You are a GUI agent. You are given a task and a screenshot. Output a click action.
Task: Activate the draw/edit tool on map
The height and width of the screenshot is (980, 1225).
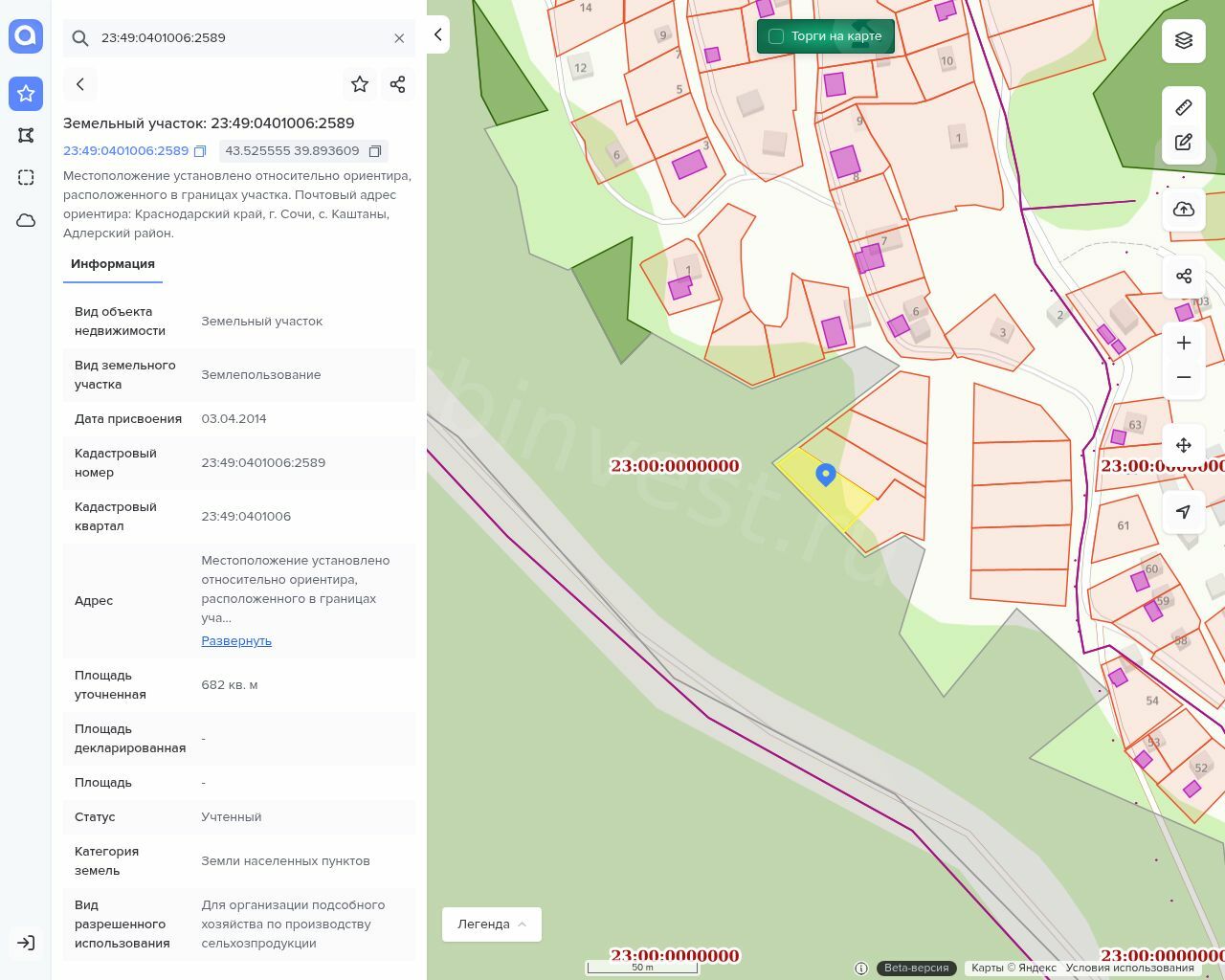pos(1184,143)
